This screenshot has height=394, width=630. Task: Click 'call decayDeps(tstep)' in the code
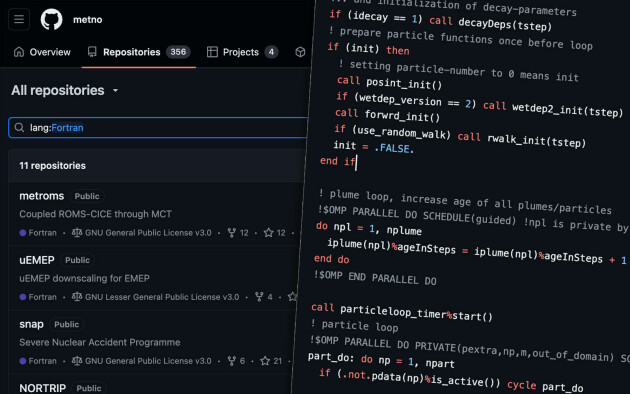(491, 23)
